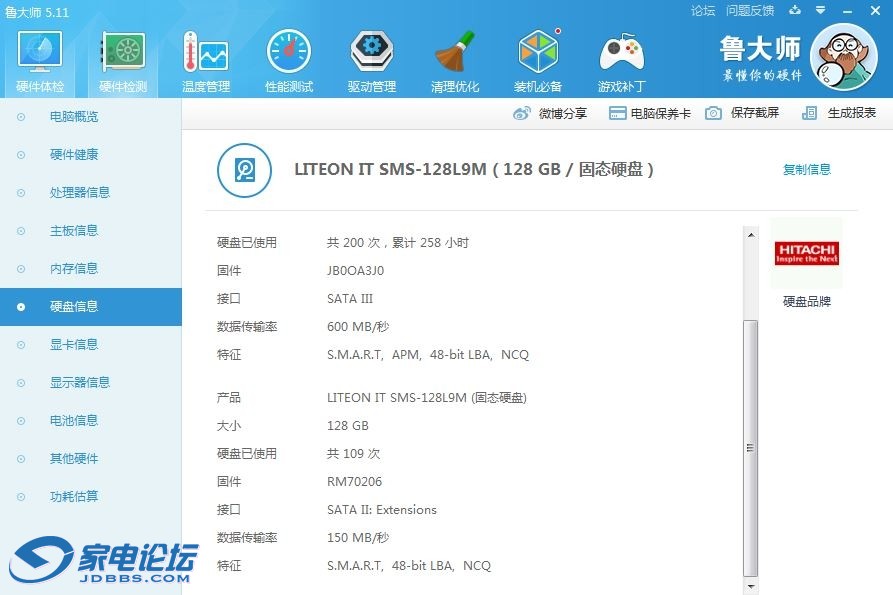
Task: Click the interface value SATA III
Action: click(350, 298)
